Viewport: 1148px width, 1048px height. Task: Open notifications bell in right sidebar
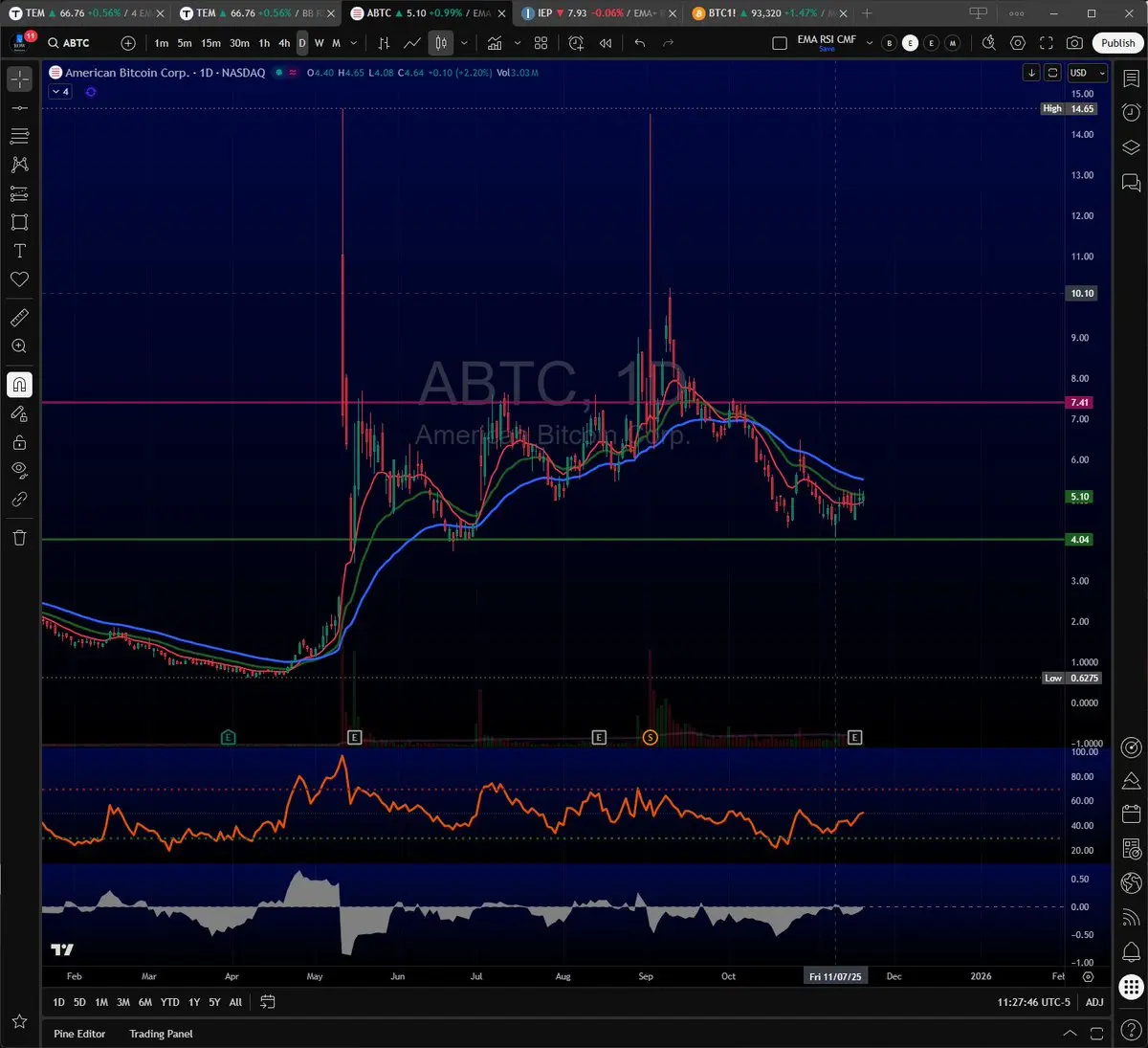(x=1131, y=951)
